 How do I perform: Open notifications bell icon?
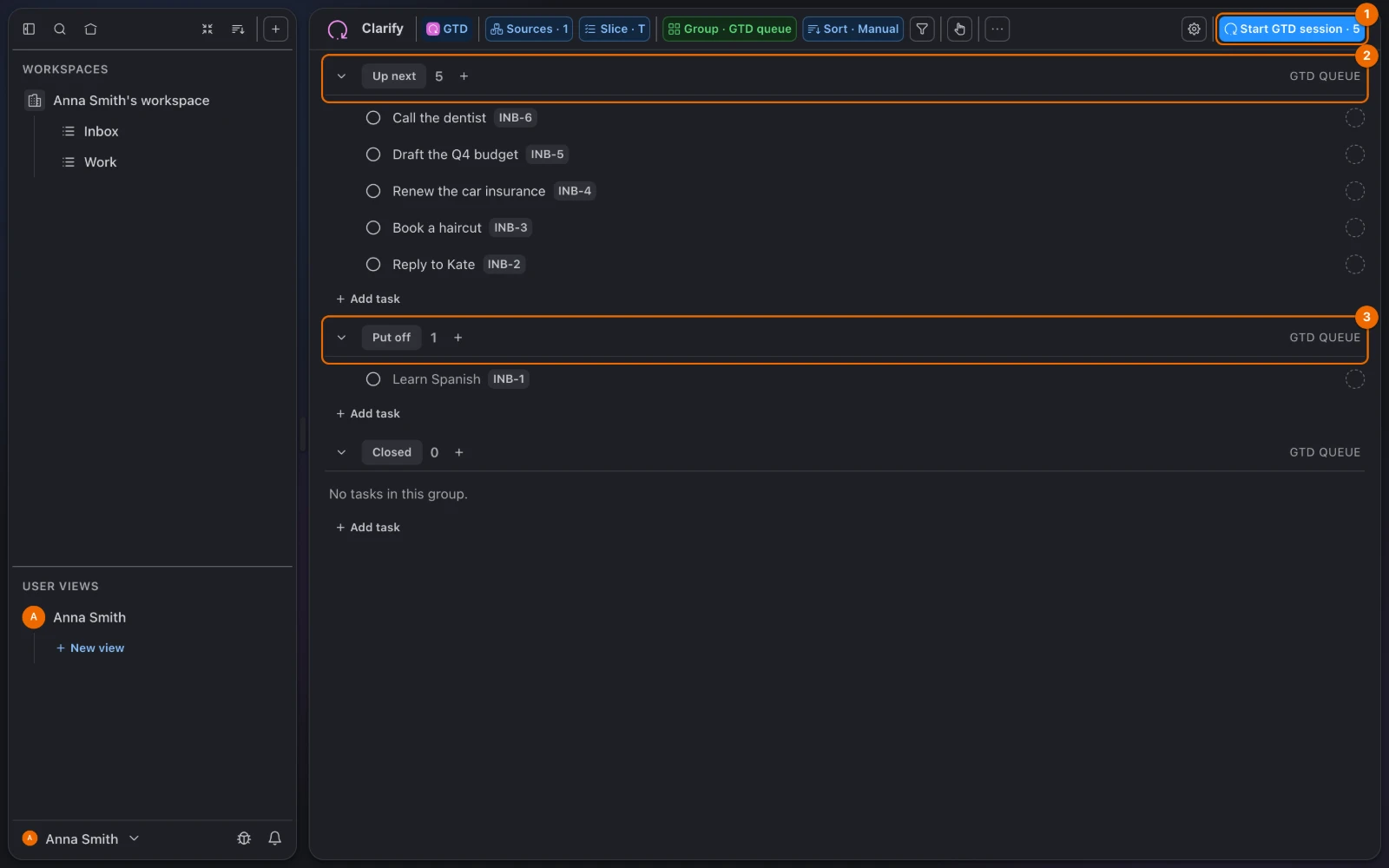[x=274, y=838]
